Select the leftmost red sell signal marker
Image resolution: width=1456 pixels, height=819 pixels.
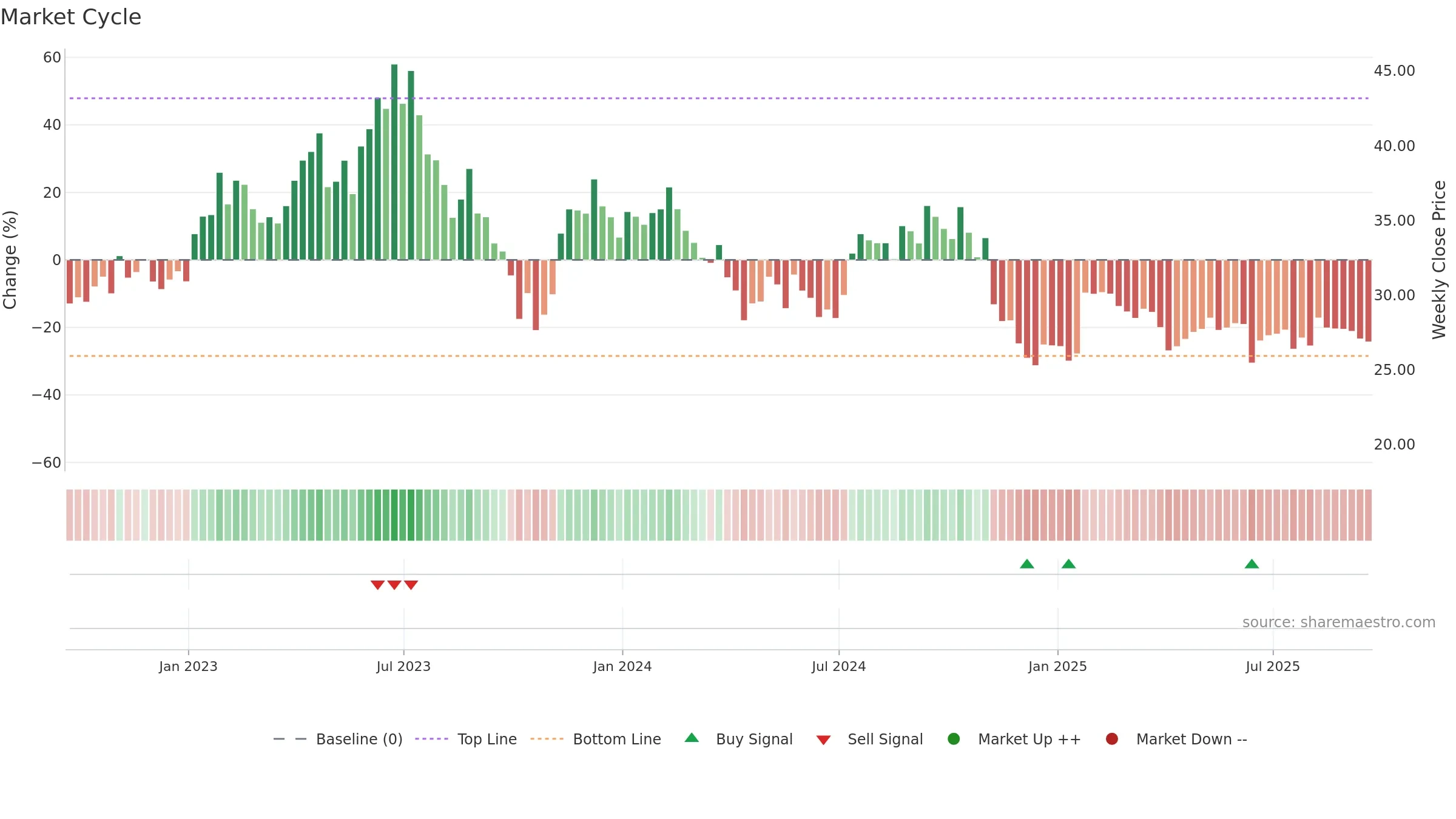377,585
